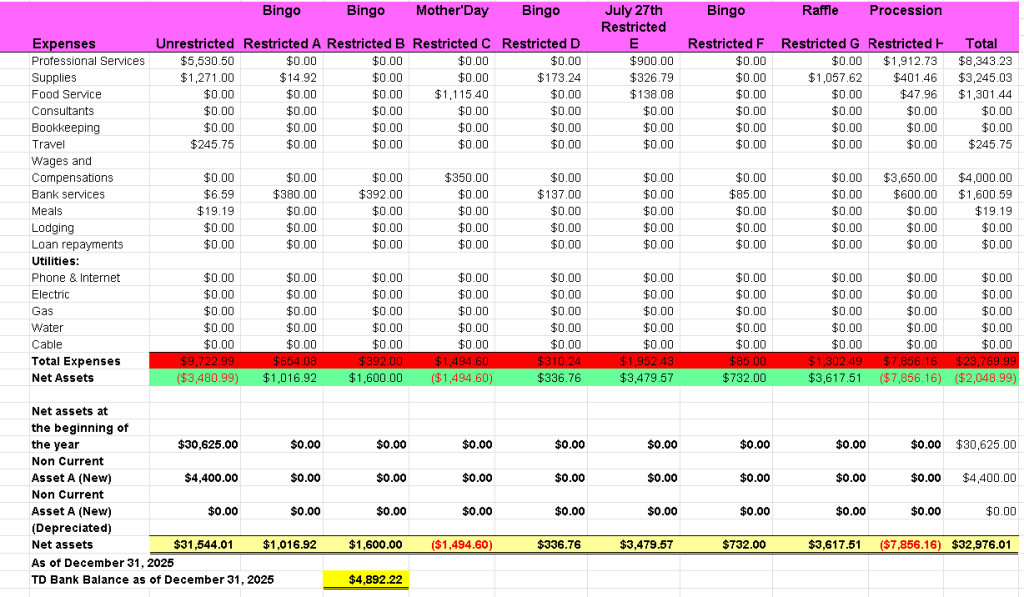Click the $32,976.01 net assets total cell
This screenshot has width=1024, height=597.
[985, 545]
